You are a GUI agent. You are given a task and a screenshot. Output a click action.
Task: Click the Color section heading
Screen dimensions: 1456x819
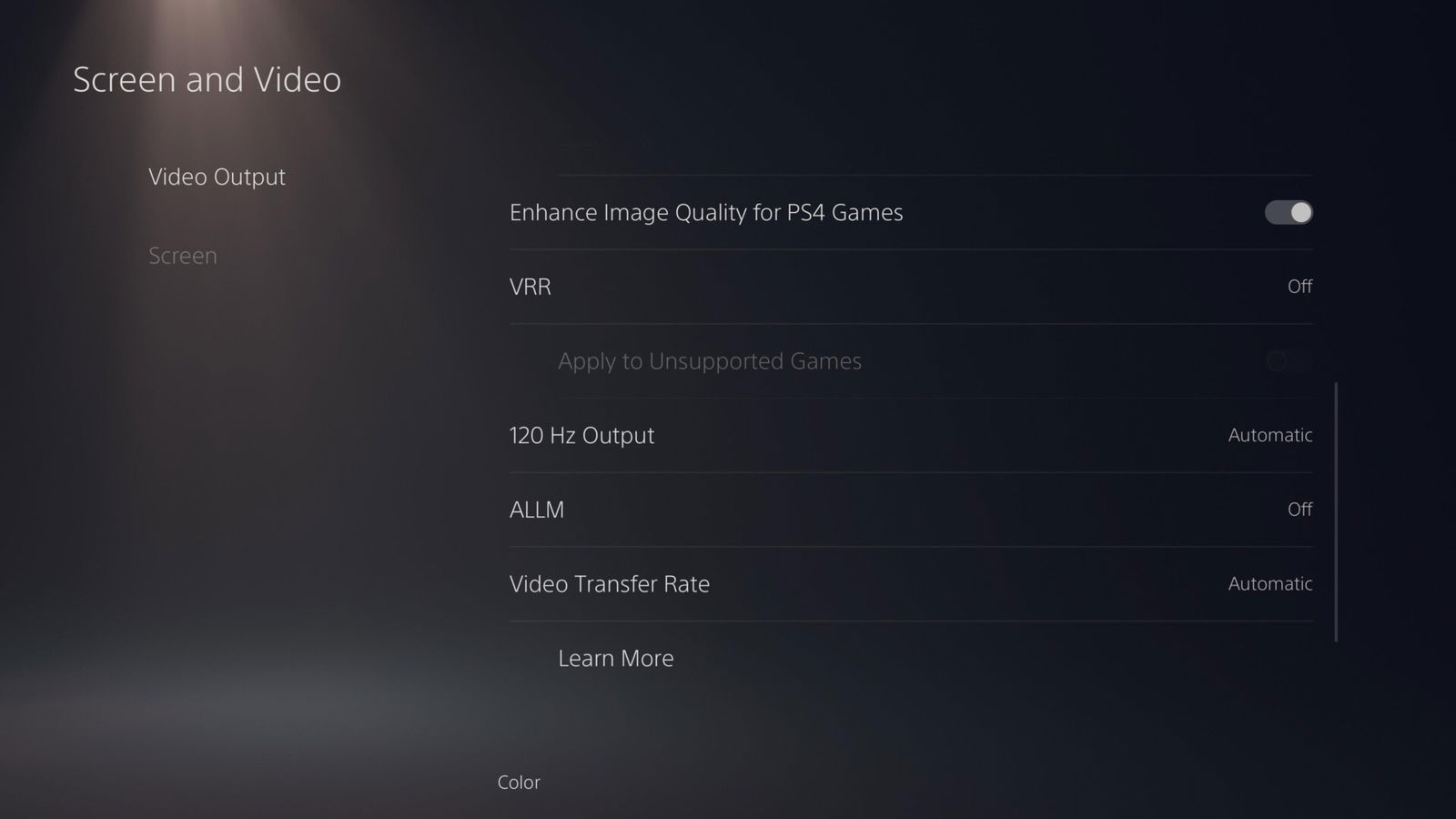point(519,783)
